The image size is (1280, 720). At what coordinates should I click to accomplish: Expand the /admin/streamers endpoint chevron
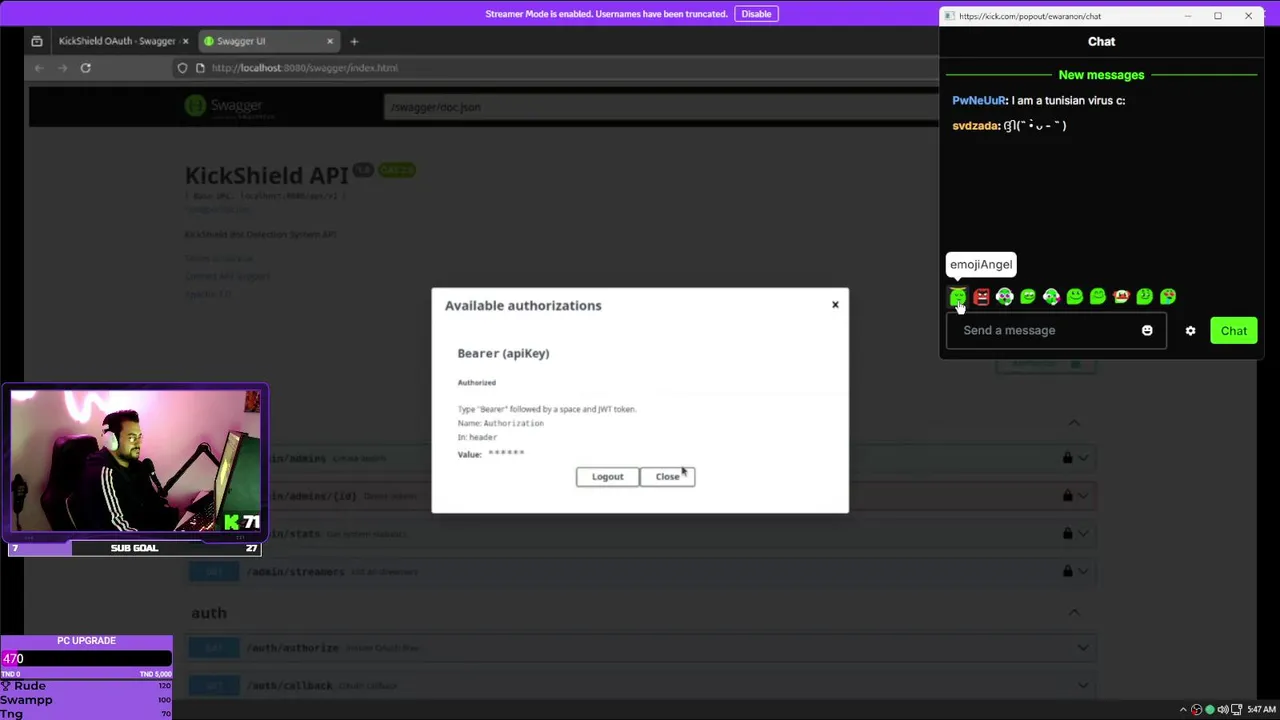[x=1083, y=571]
